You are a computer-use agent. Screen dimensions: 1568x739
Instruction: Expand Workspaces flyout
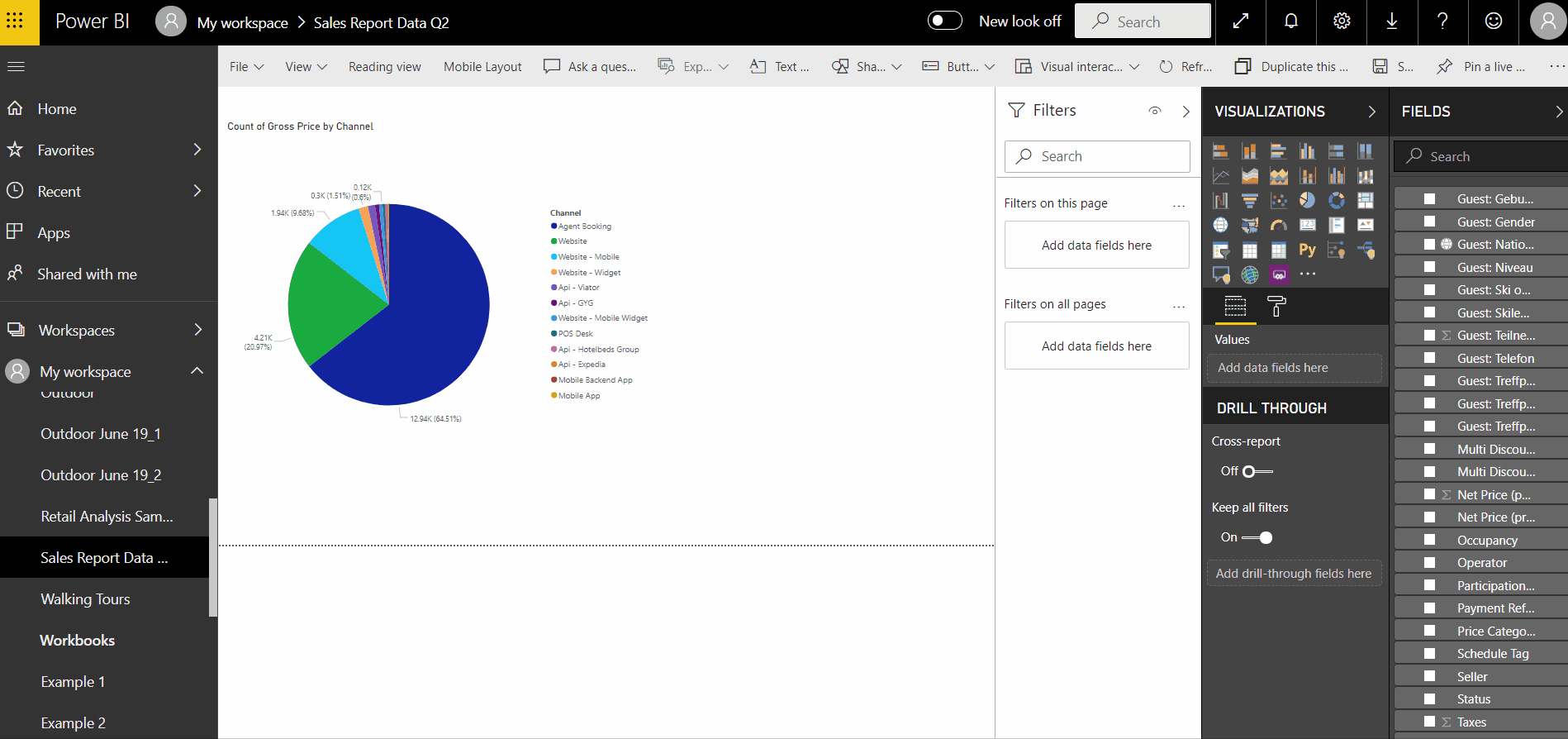[197, 330]
